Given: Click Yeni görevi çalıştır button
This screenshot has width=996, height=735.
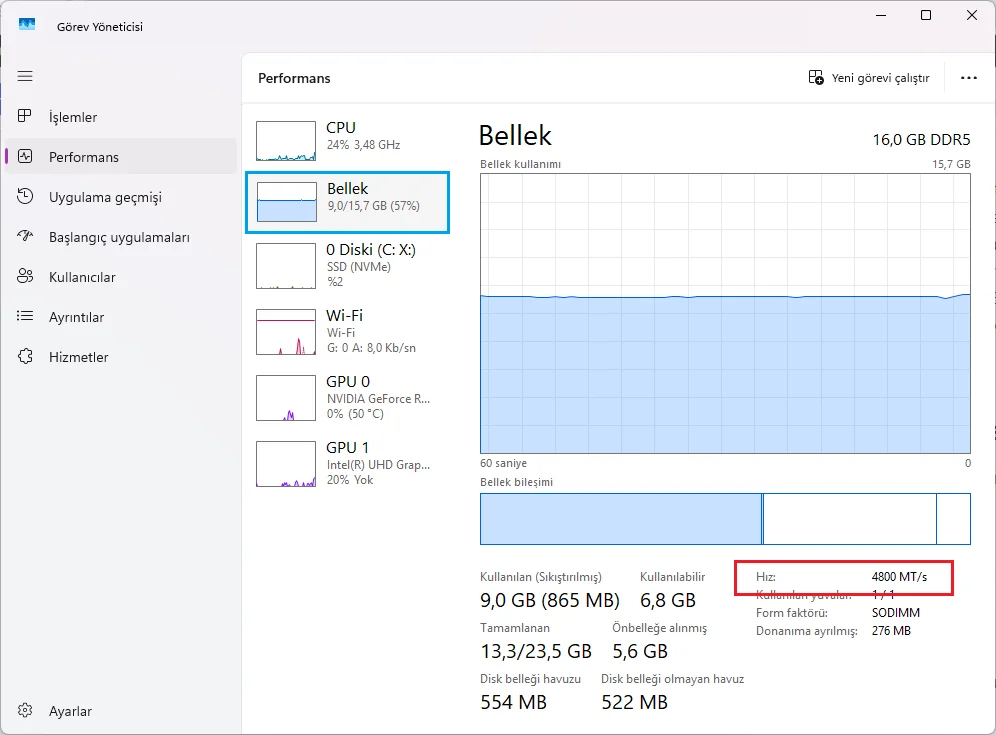Looking at the screenshot, I should (x=868, y=78).
